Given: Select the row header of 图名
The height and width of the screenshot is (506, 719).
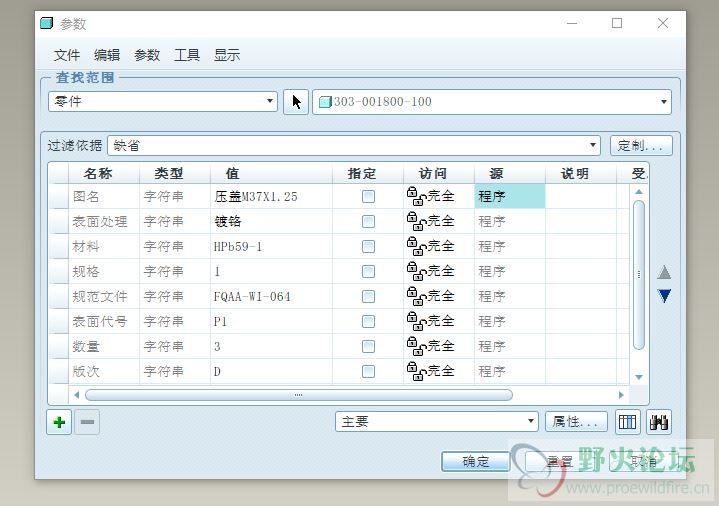Looking at the screenshot, I should click(x=59, y=196).
